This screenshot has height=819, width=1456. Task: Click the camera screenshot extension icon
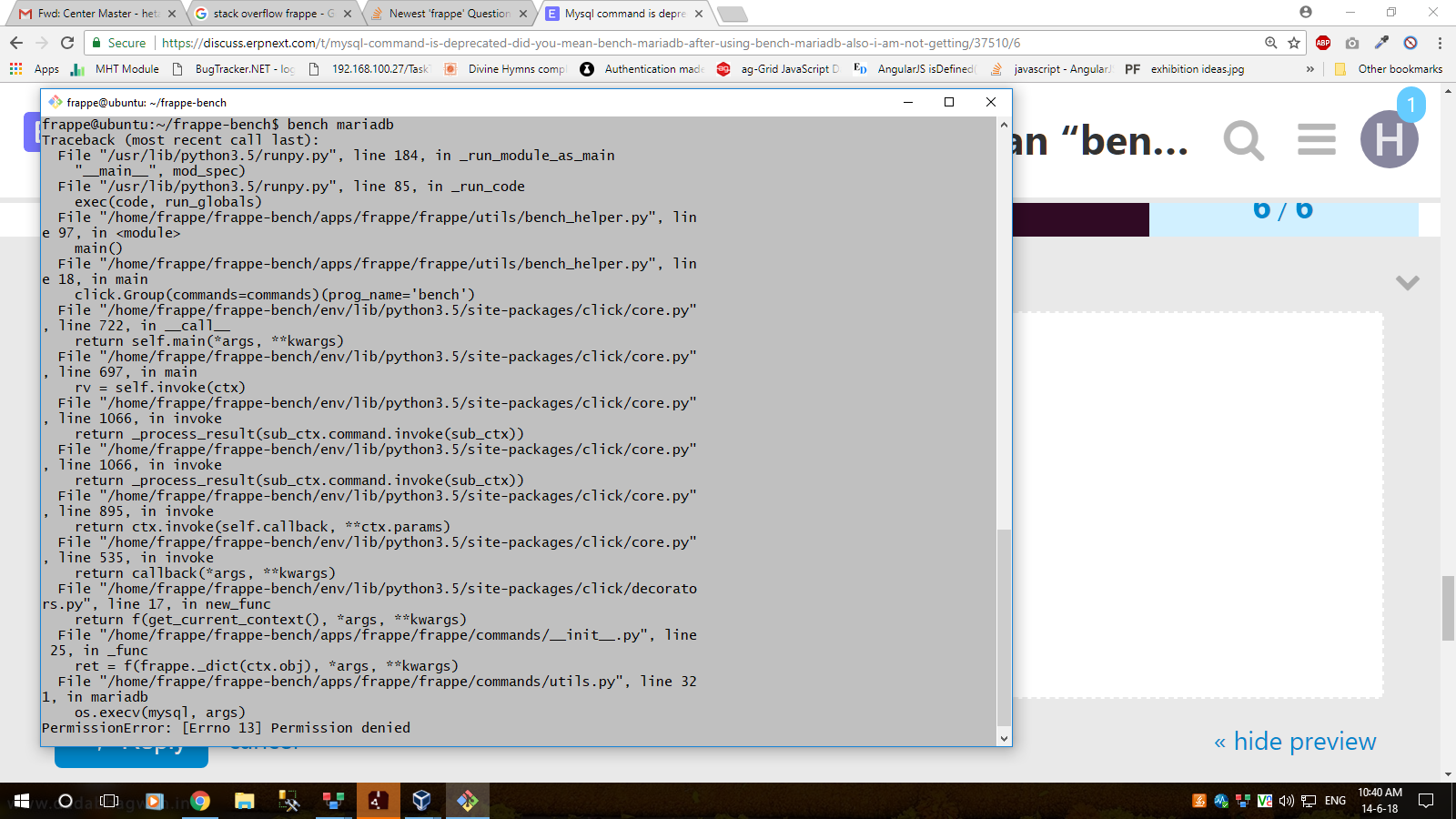click(1352, 43)
